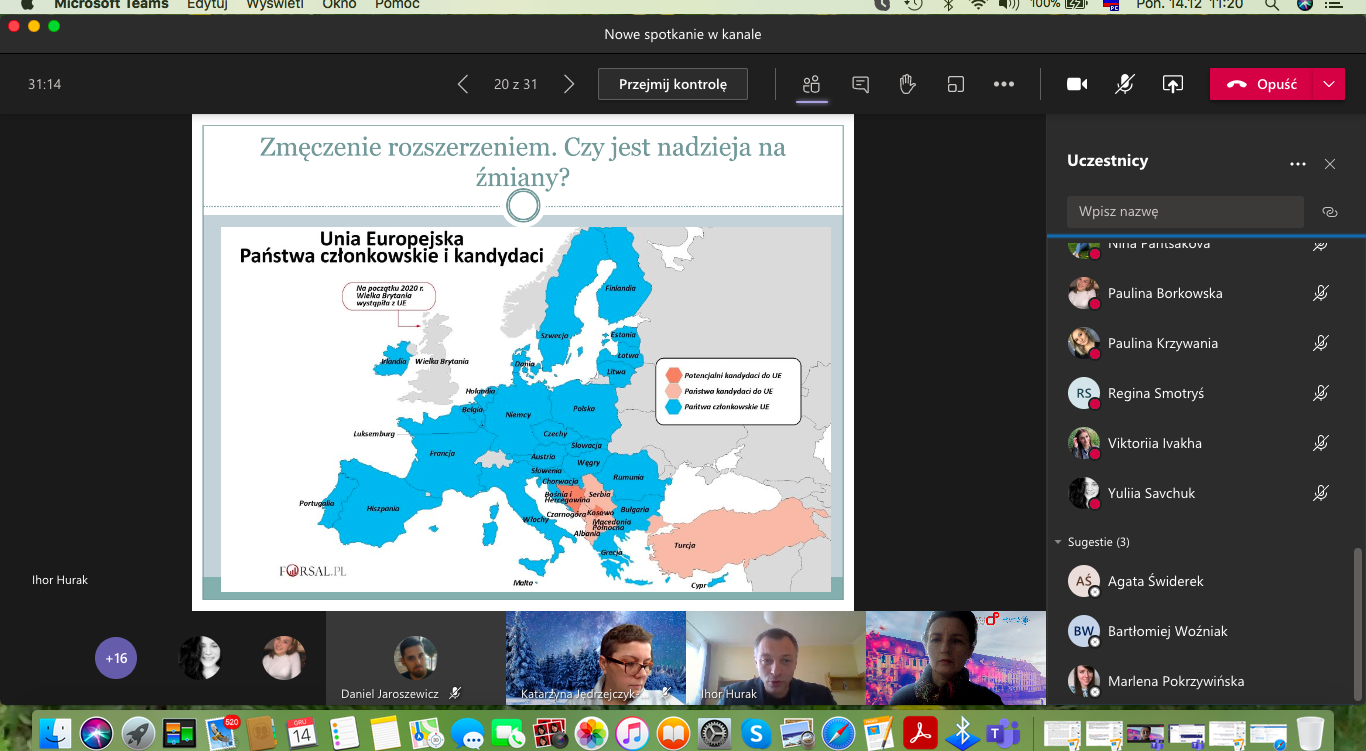Click the share content icon
The width and height of the screenshot is (1366, 751).
(1172, 85)
